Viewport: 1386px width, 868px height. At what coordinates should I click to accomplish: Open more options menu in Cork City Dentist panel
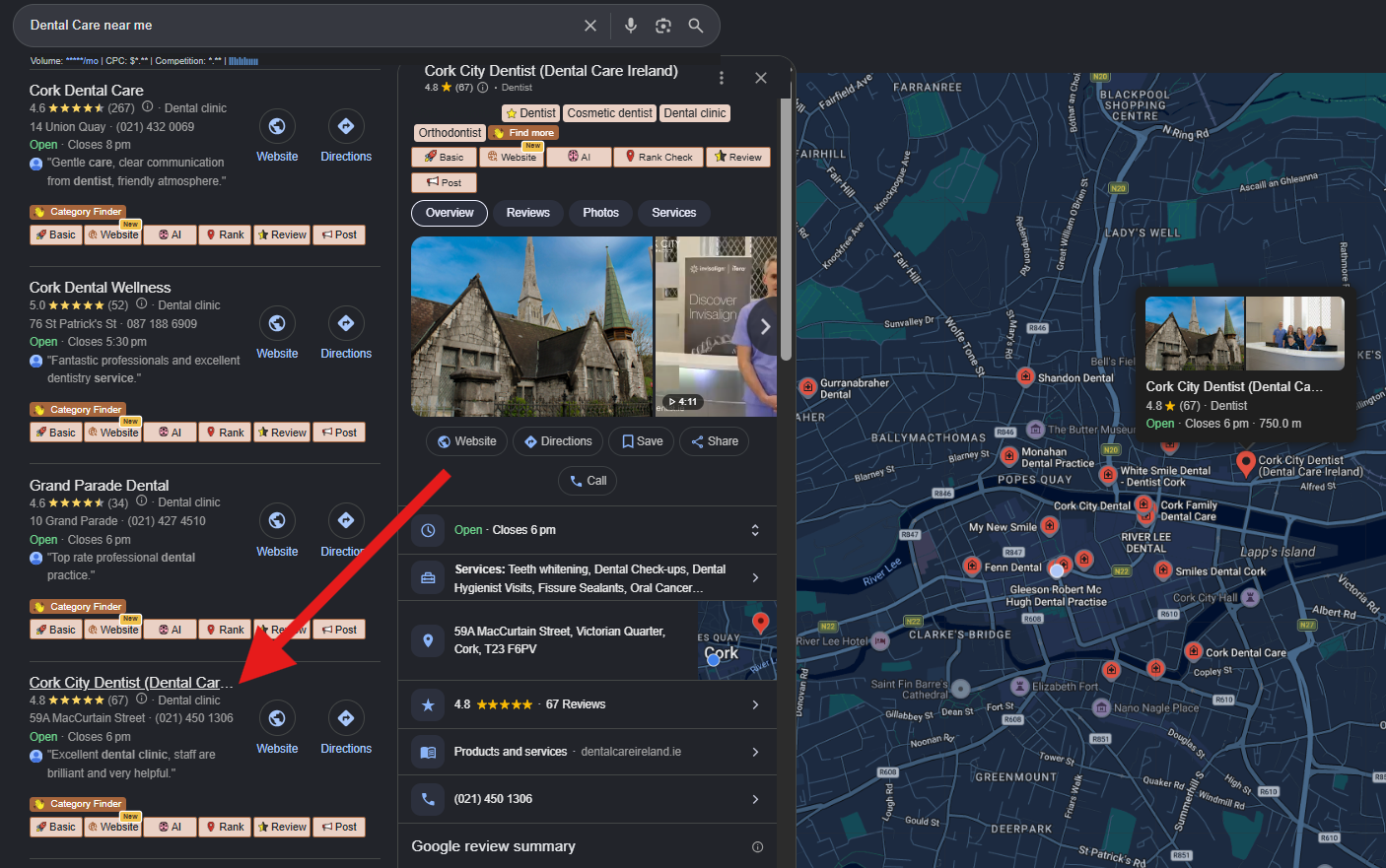(722, 78)
